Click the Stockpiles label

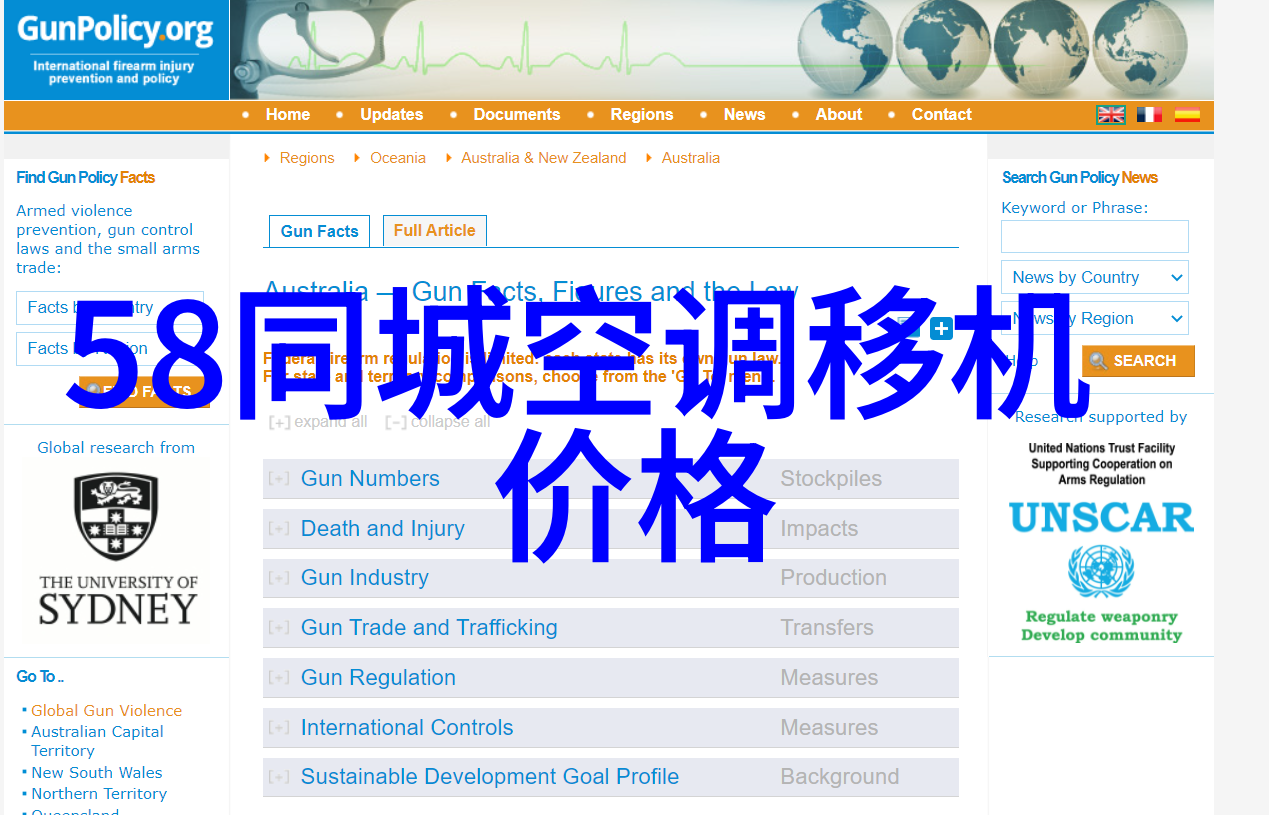(x=831, y=479)
